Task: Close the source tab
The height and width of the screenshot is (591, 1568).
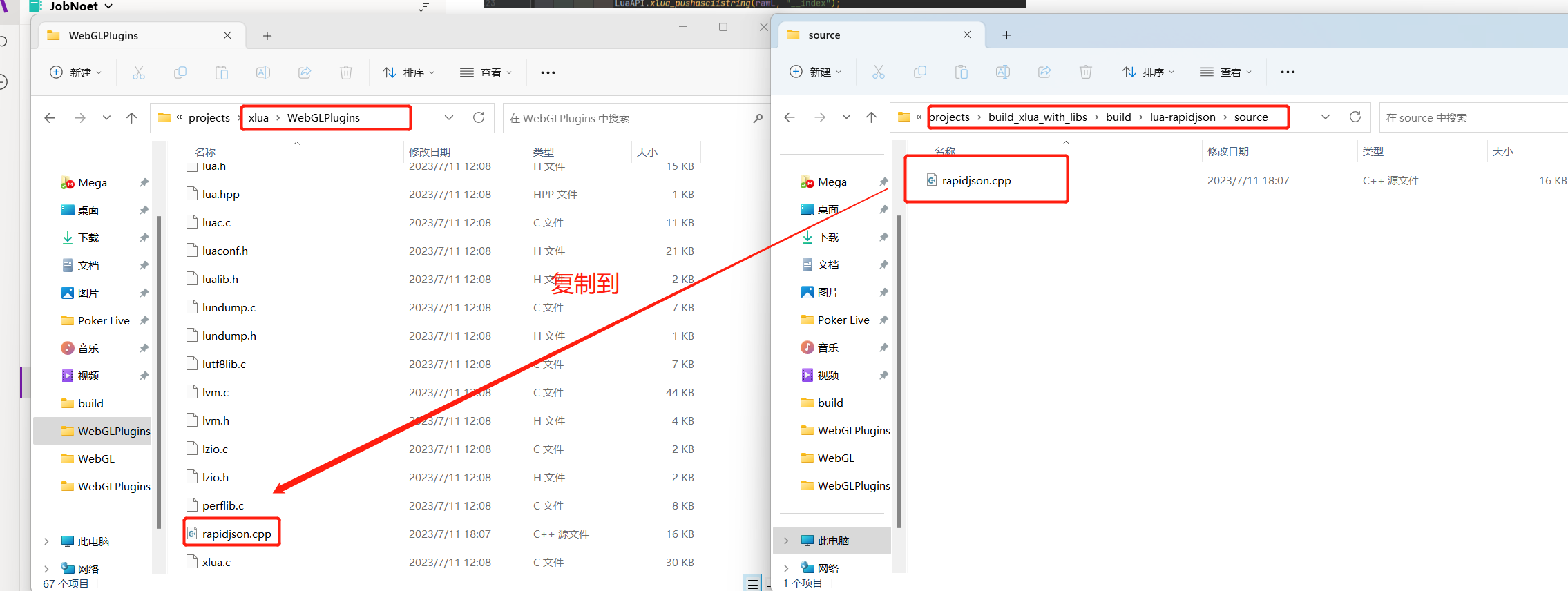Action: [x=967, y=35]
